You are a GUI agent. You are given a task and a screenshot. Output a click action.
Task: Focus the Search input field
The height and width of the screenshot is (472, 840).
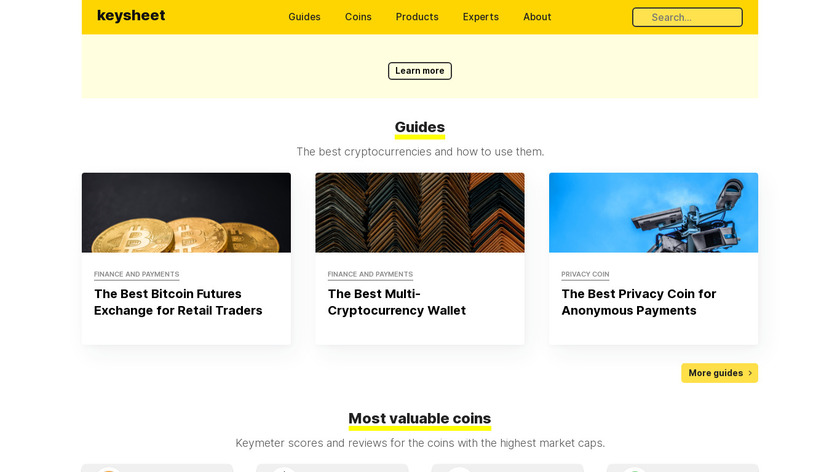[687, 17]
